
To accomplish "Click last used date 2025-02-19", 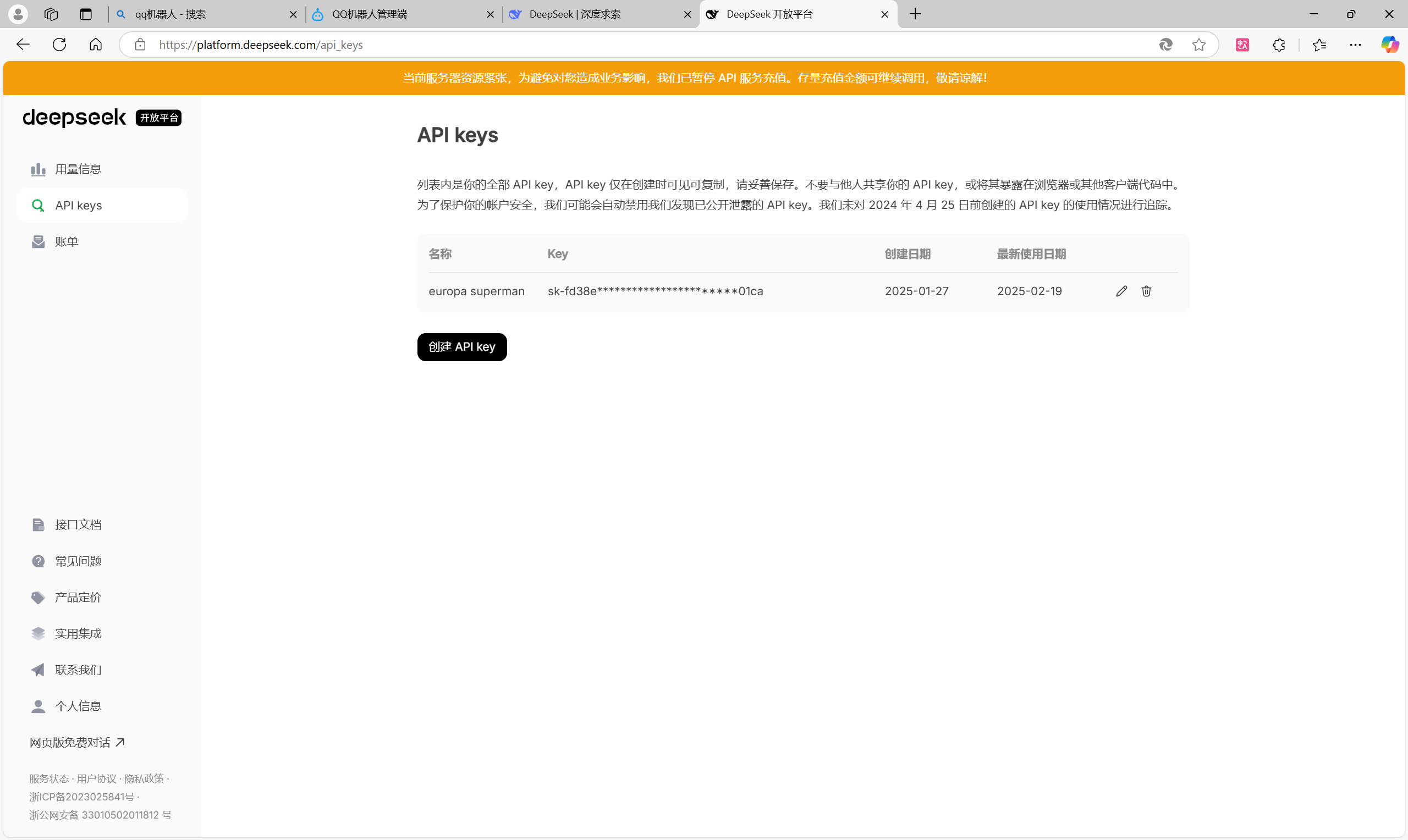I will coord(1028,291).
